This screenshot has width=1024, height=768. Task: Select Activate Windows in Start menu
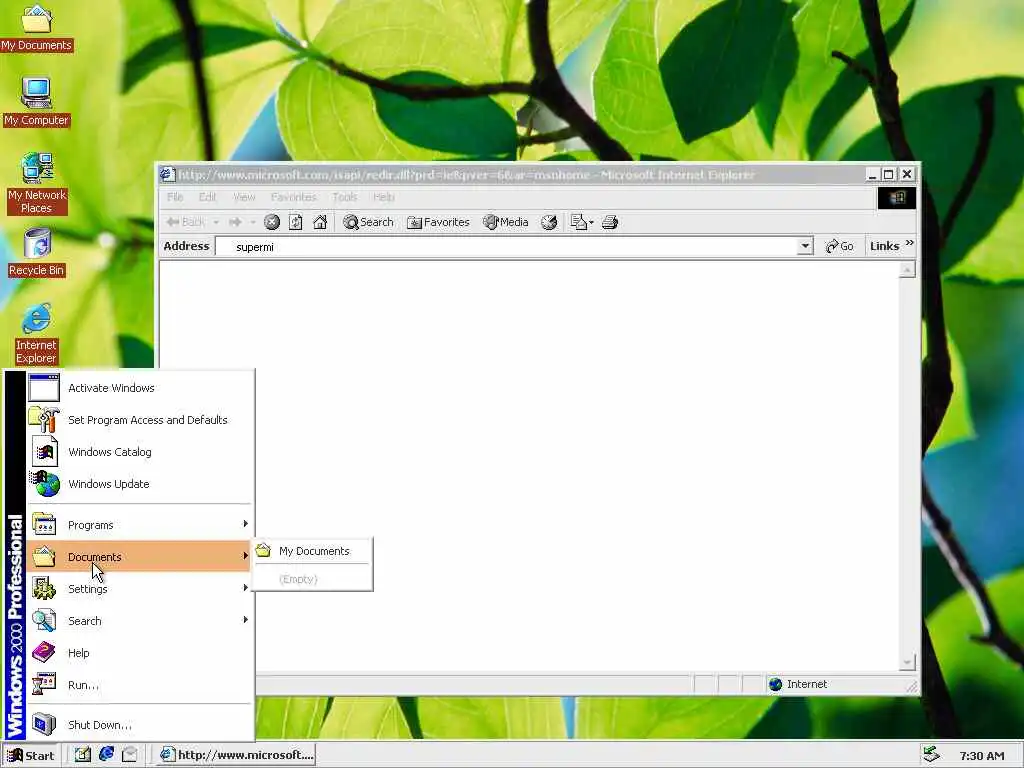coord(138,388)
